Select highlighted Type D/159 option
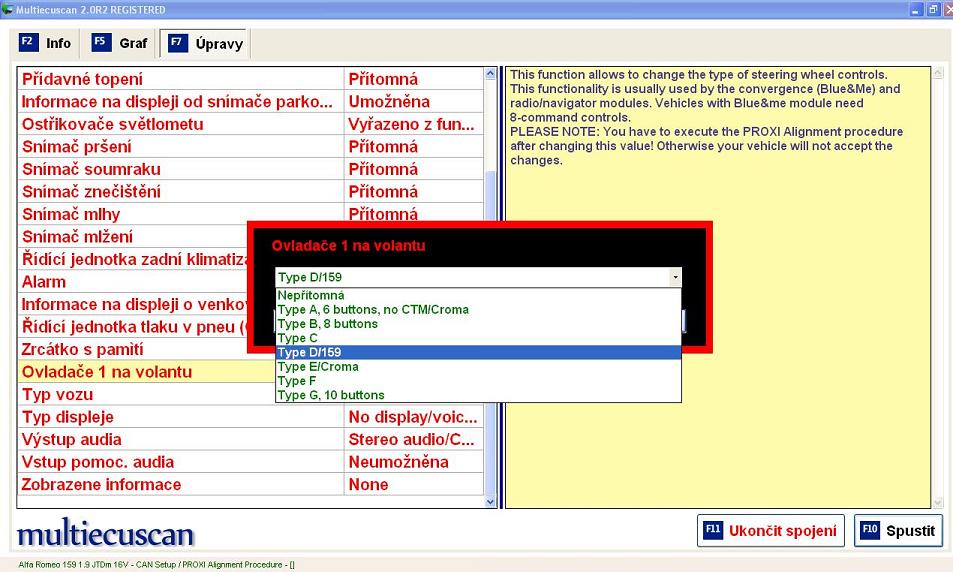This screenshot has height=572, width=953. click(478, 353)
